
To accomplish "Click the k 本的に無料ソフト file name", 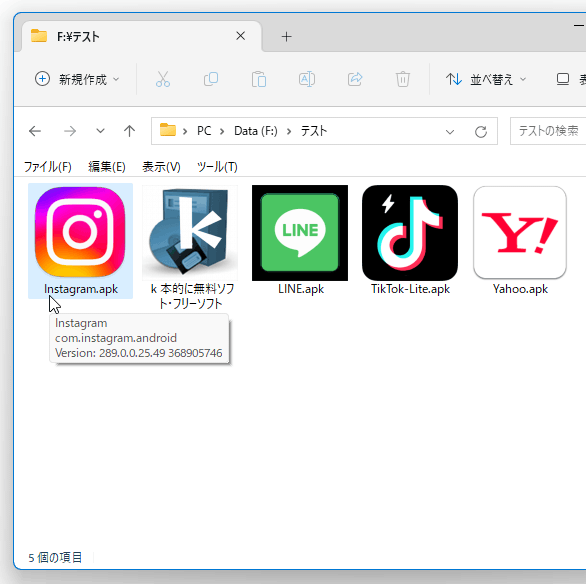I will [x=191, y=296].
